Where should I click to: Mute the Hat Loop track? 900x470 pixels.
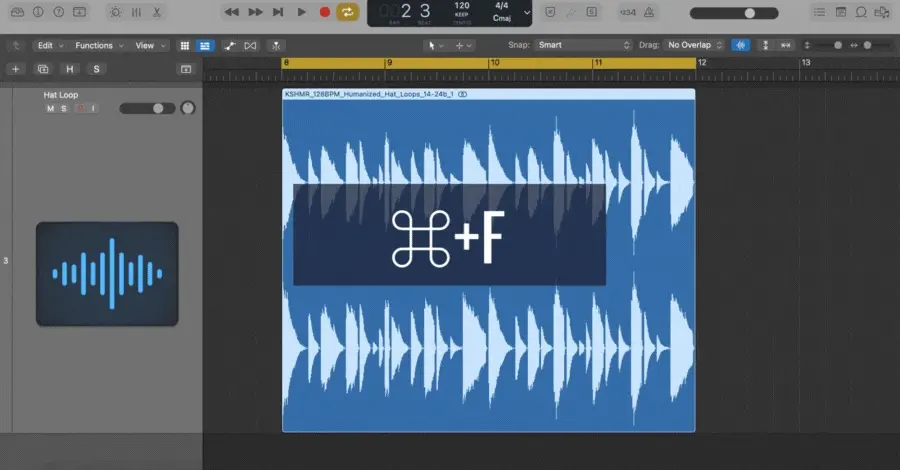[51, 108]
